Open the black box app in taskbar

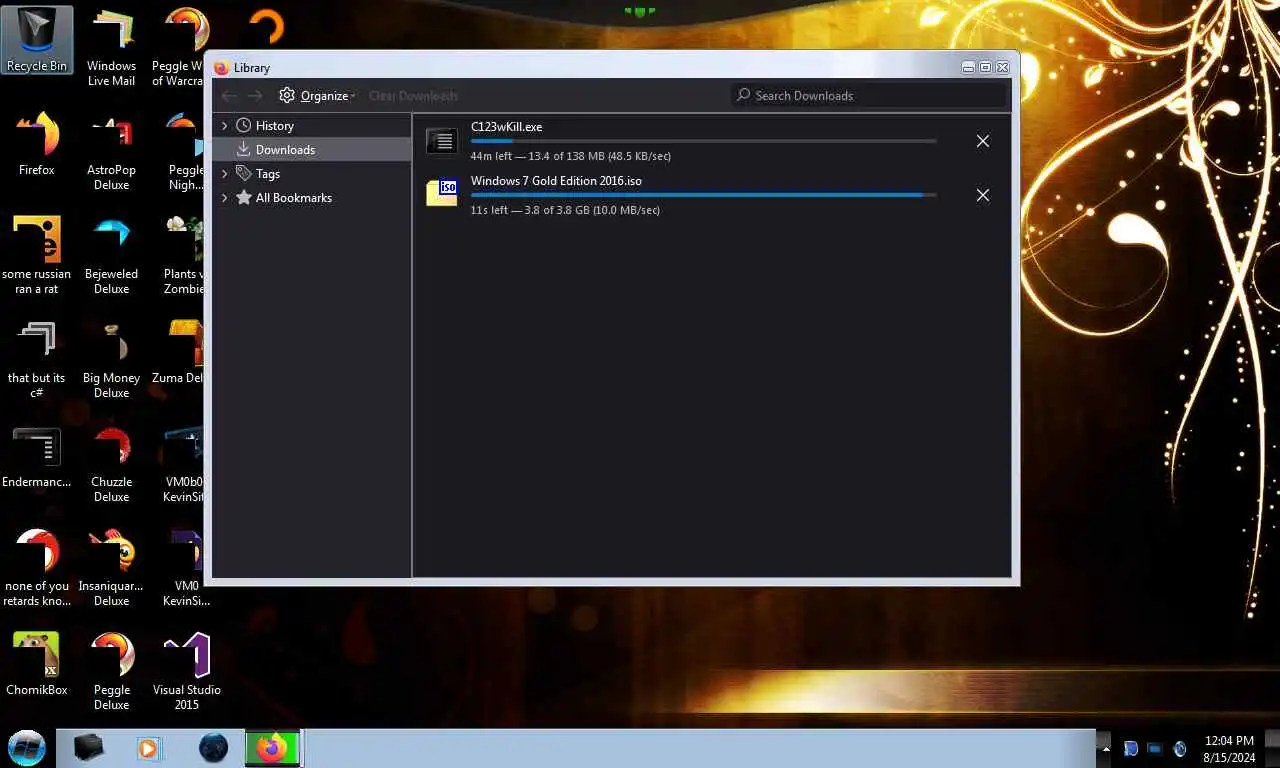[x=88, y=747]
